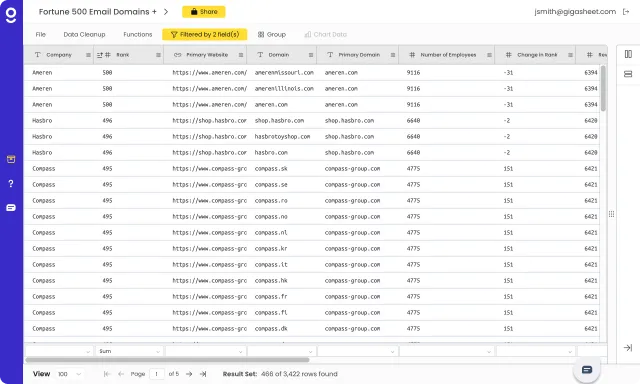640x384 pixels.
Task: Open the Rank column menu icon
Action: tap(158, 55)
